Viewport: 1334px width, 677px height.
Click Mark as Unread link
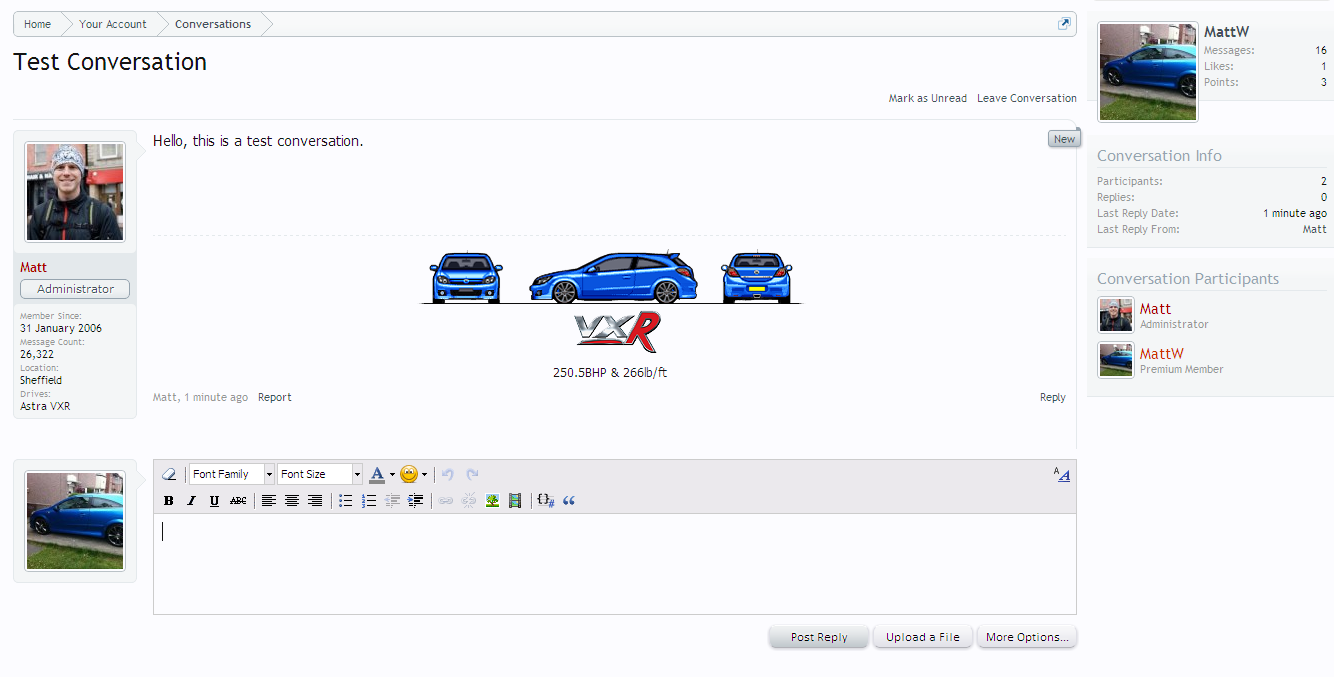click(x=928, y=98)
